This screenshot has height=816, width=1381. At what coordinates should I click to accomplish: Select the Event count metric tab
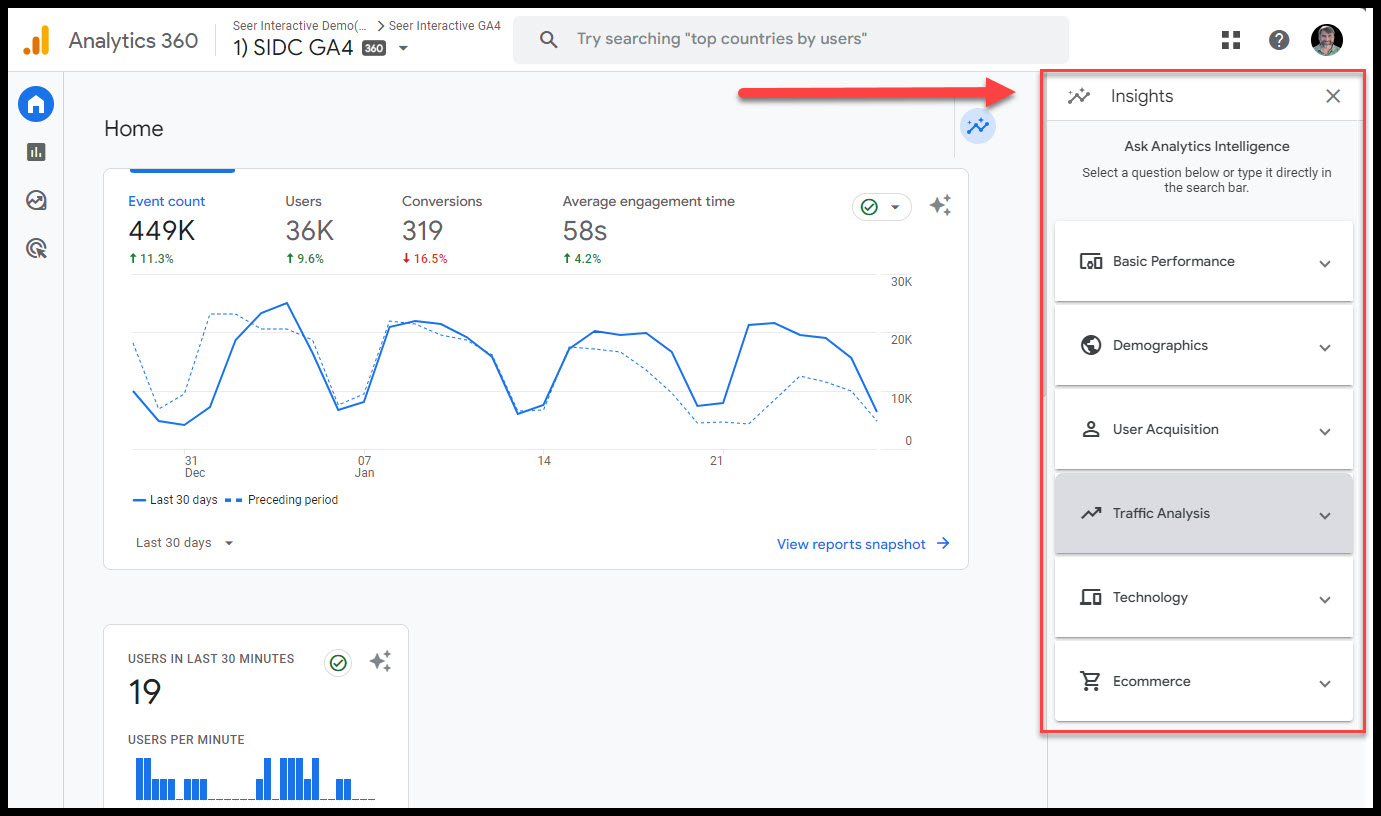click(167, 201)
